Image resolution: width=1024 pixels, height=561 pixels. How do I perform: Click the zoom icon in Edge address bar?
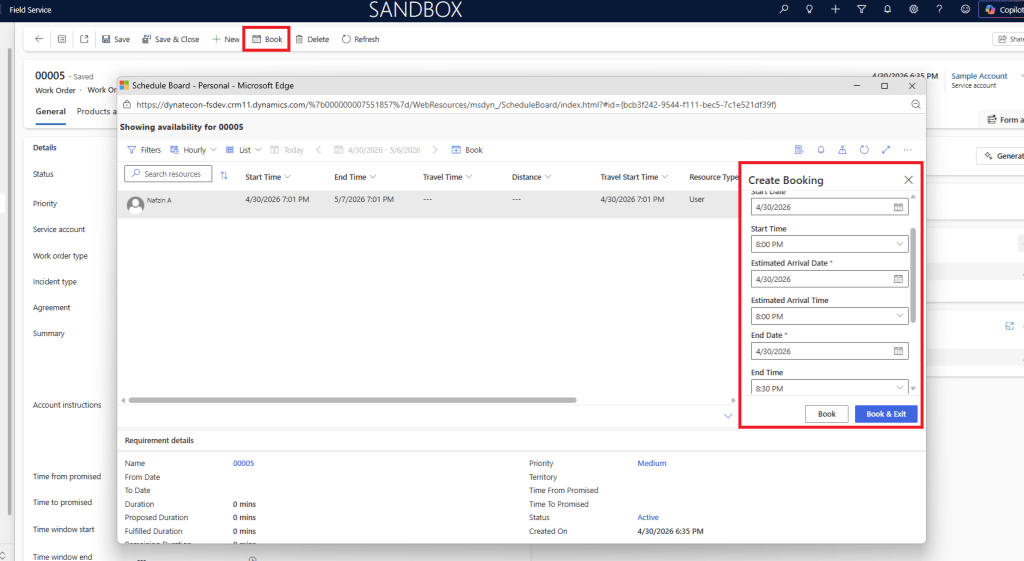916,104
